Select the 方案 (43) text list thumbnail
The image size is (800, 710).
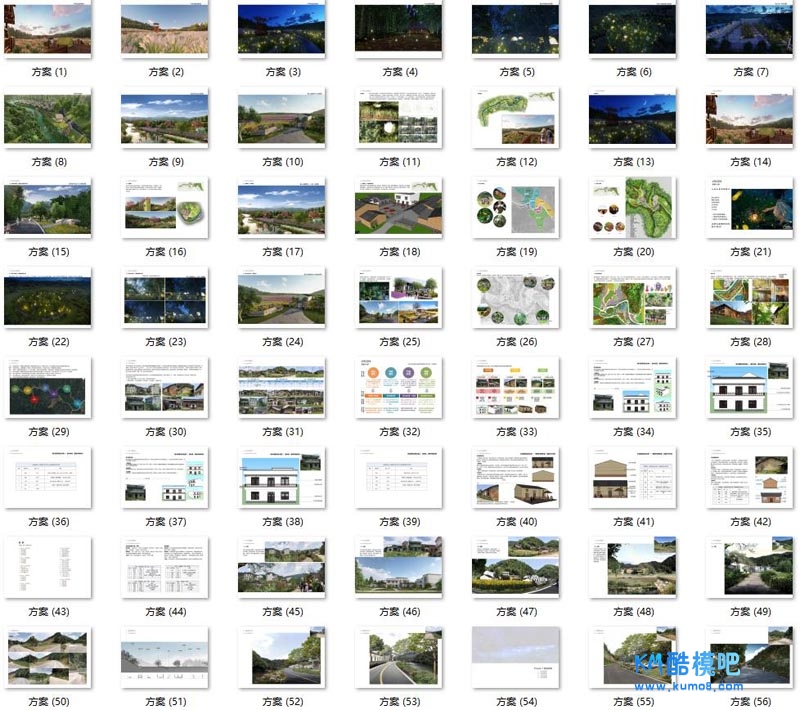pos(47,567)
